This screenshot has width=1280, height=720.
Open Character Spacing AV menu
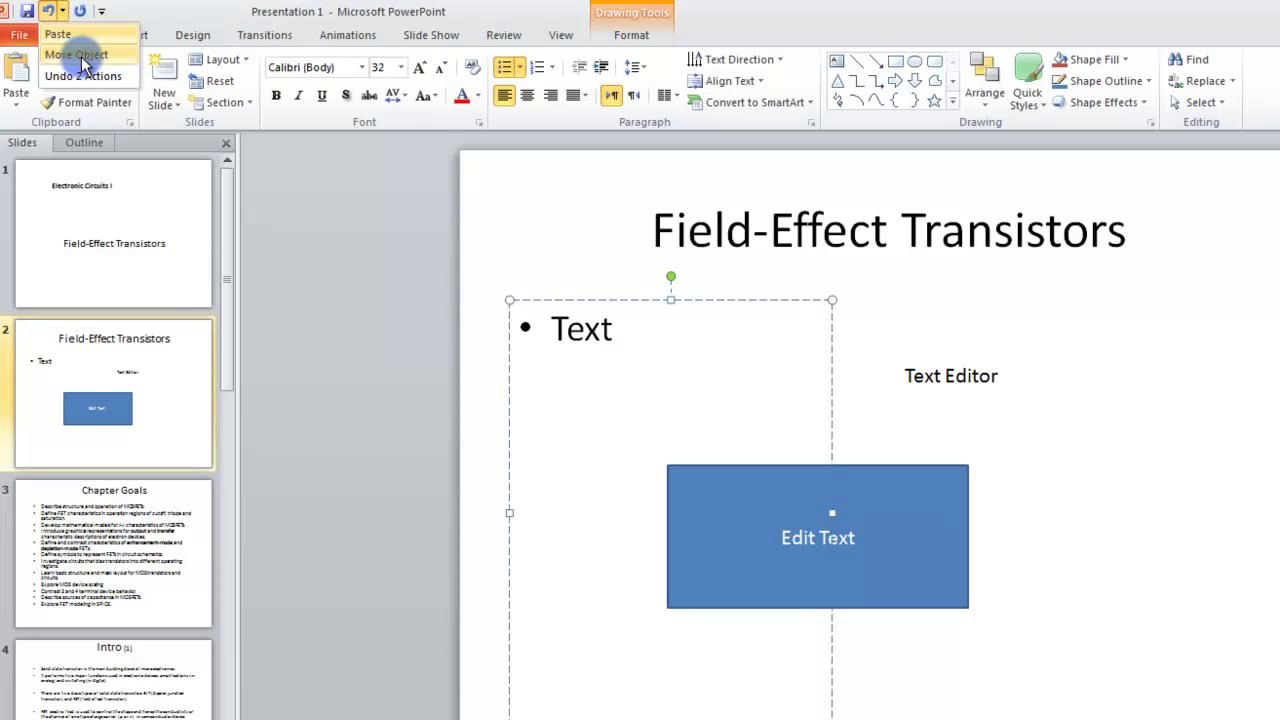click(396, 96)
